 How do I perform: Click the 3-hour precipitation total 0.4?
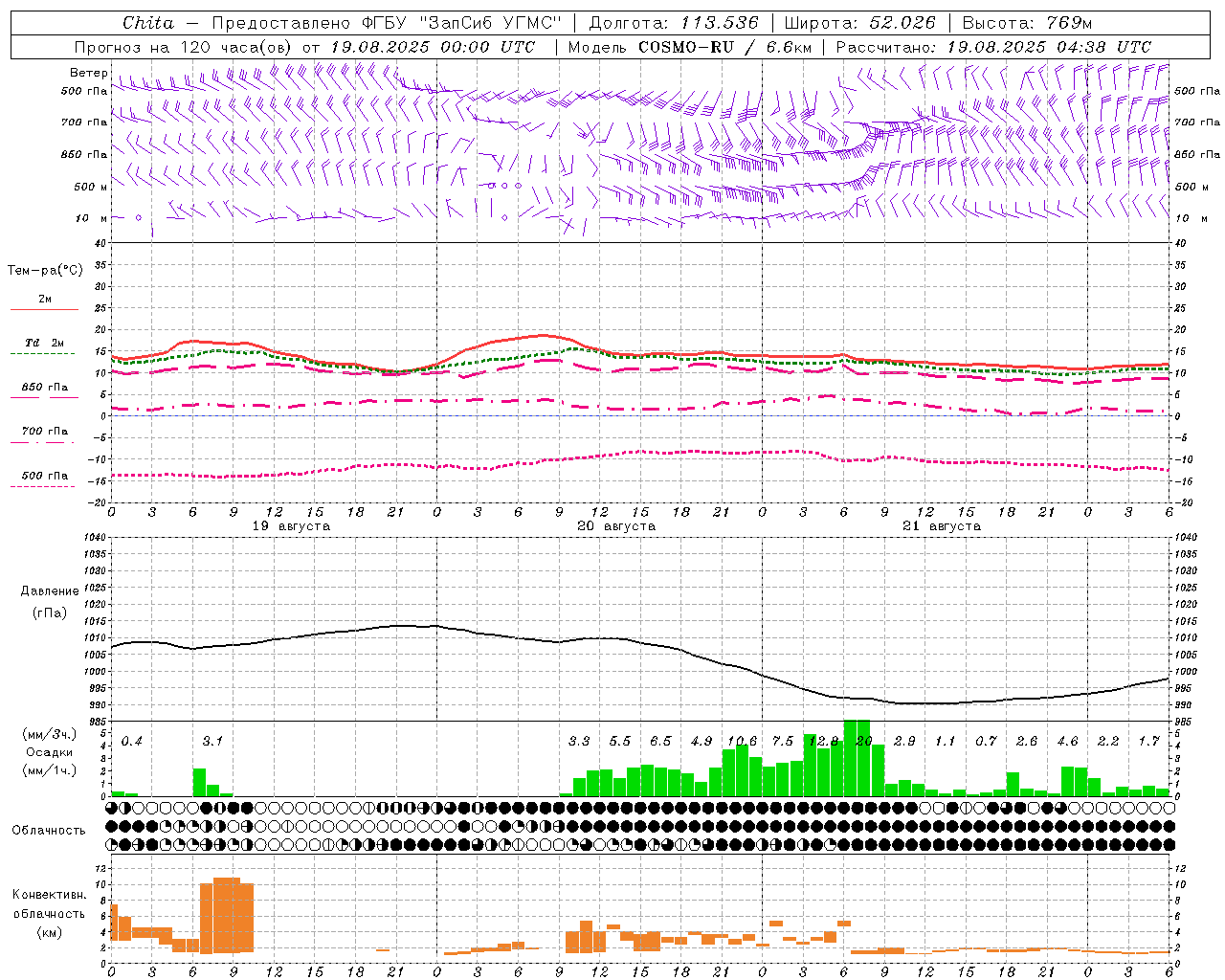pyautogui.click(x=132, y=742)
